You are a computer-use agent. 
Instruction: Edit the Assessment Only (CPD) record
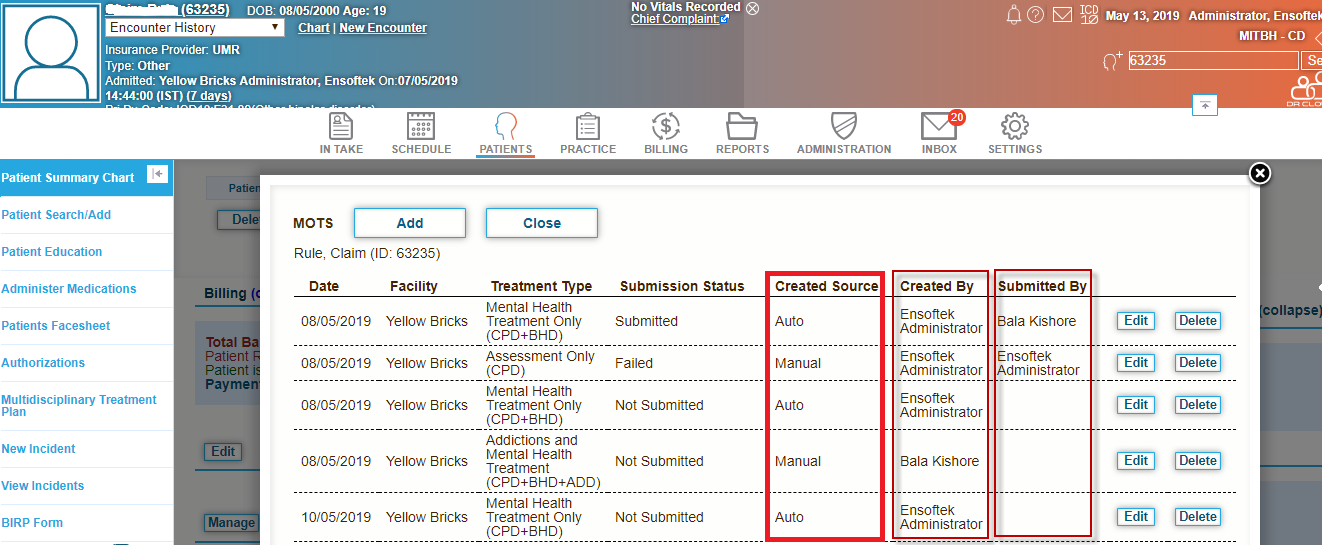coord(1136,363)
